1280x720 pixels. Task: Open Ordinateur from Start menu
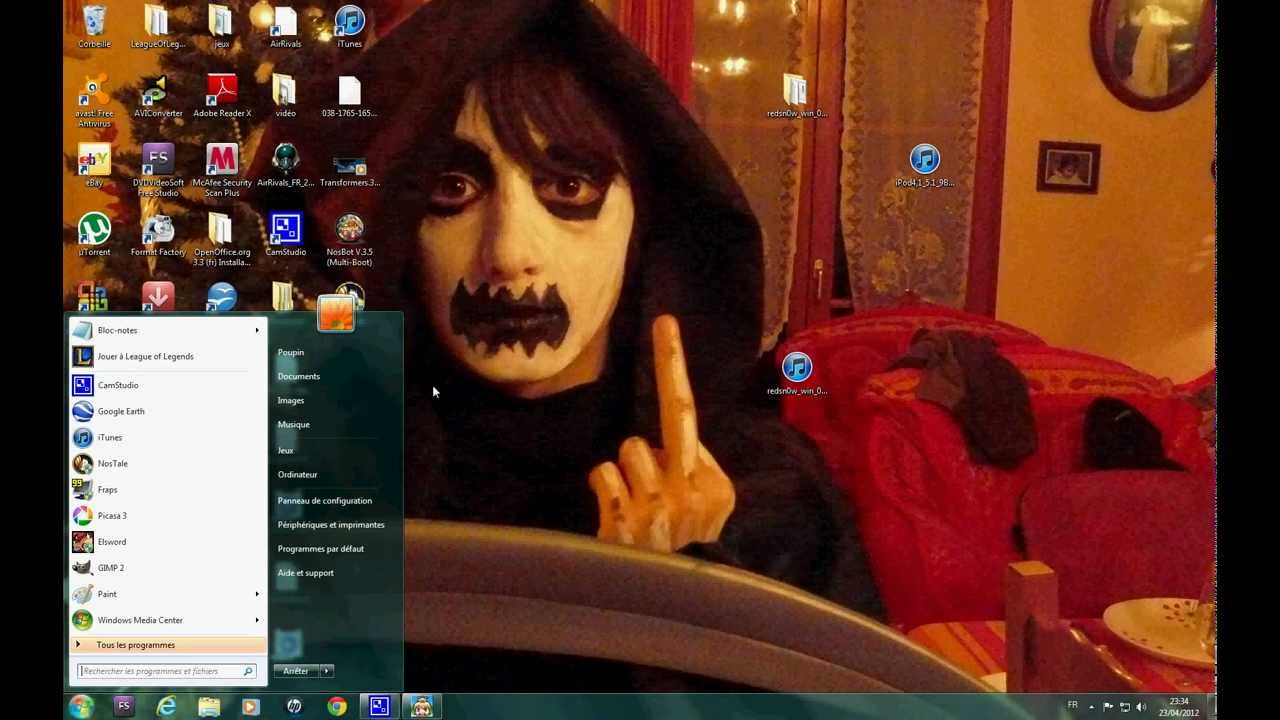pos(298,474)
